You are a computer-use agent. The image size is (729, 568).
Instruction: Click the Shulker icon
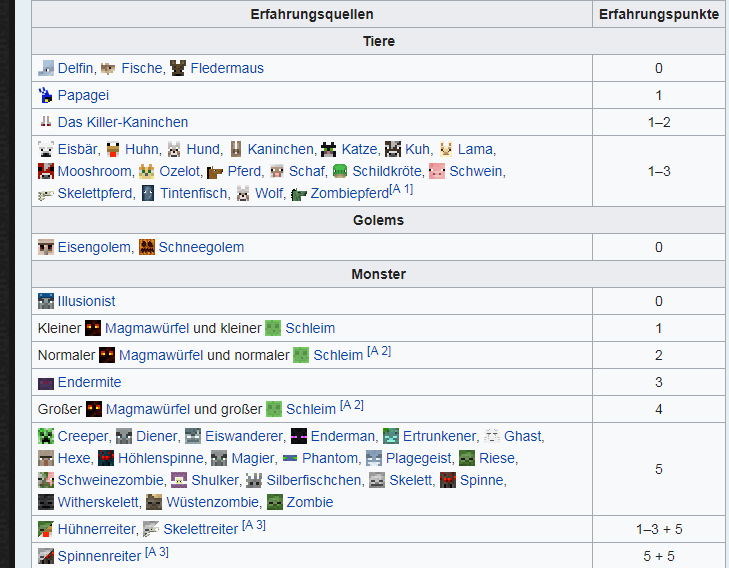(x=179, y=480)
